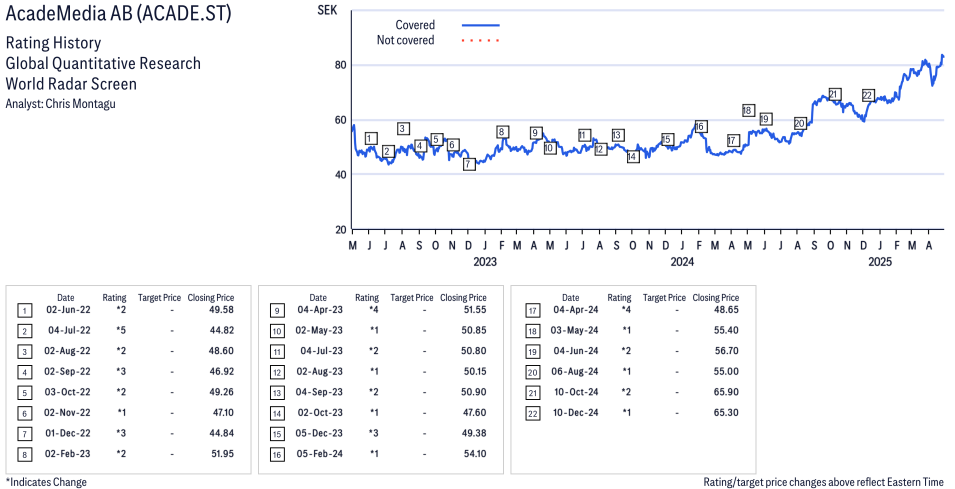Select 'Global Quantitative Research' text

pos(103,63)
